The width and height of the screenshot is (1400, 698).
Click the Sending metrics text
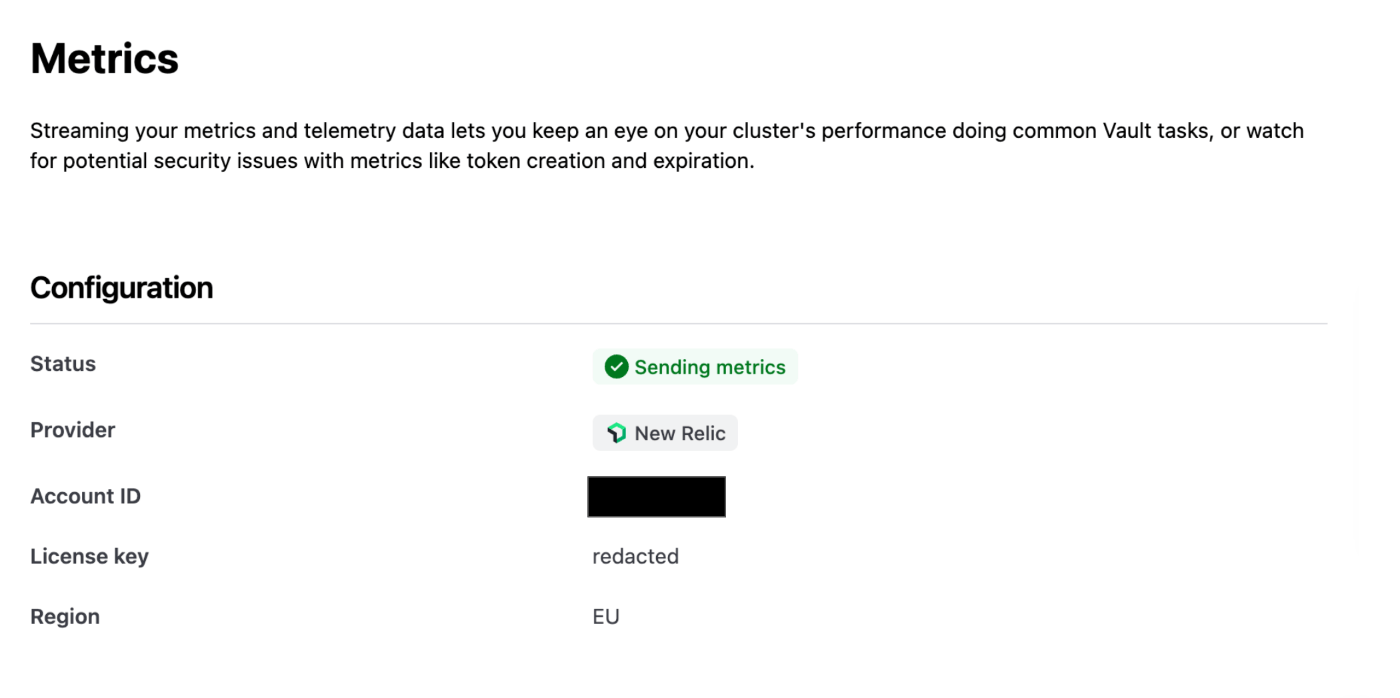[x=710, y=367]
